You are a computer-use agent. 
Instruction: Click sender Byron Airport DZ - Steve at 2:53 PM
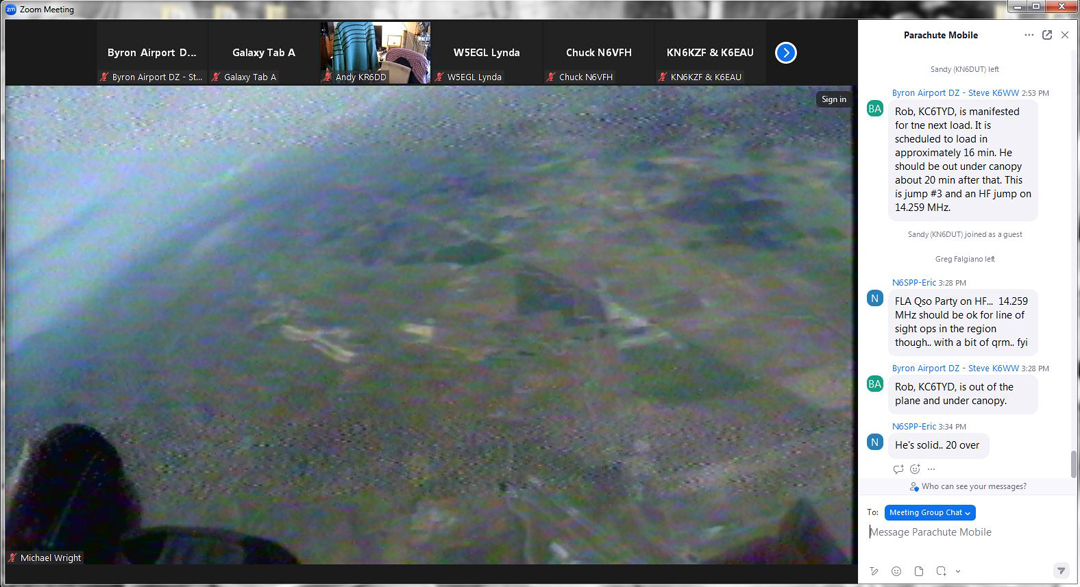click(x=955, y=93)
